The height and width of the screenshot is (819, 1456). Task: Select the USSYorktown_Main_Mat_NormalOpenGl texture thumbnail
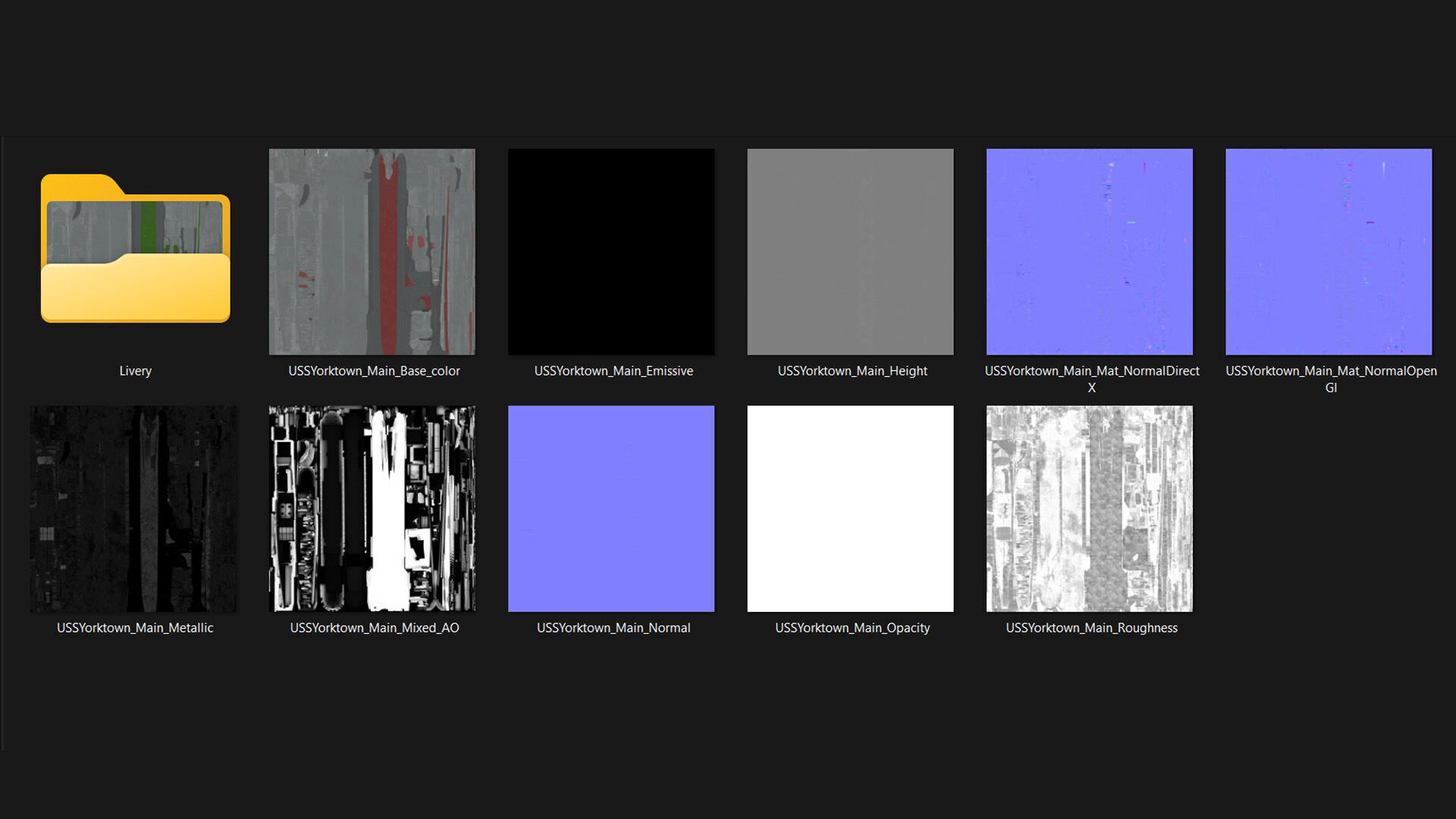point(1328,252)
